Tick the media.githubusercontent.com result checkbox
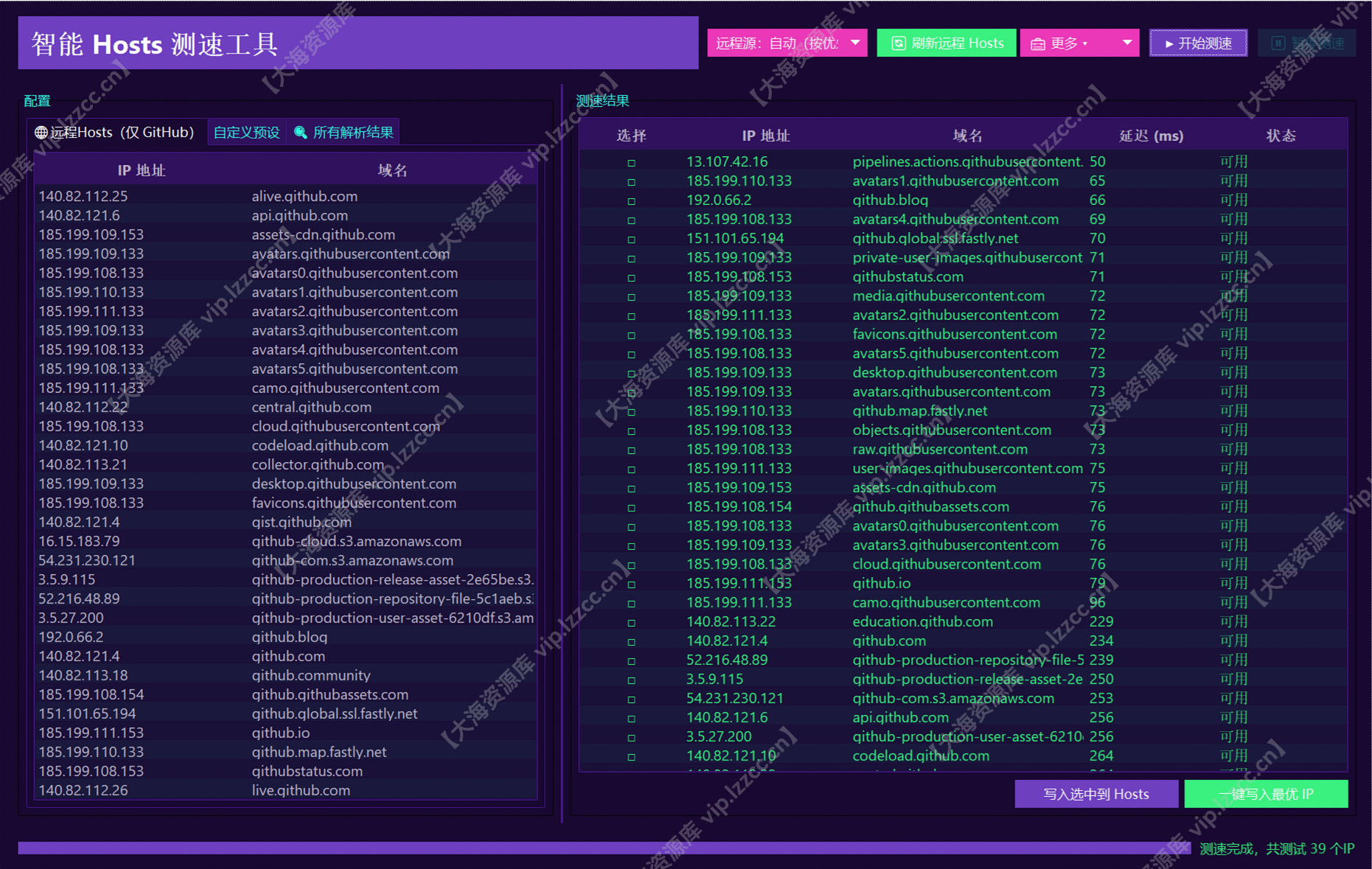Viewport: 1372px width, 869px height. tap(631, 296)
